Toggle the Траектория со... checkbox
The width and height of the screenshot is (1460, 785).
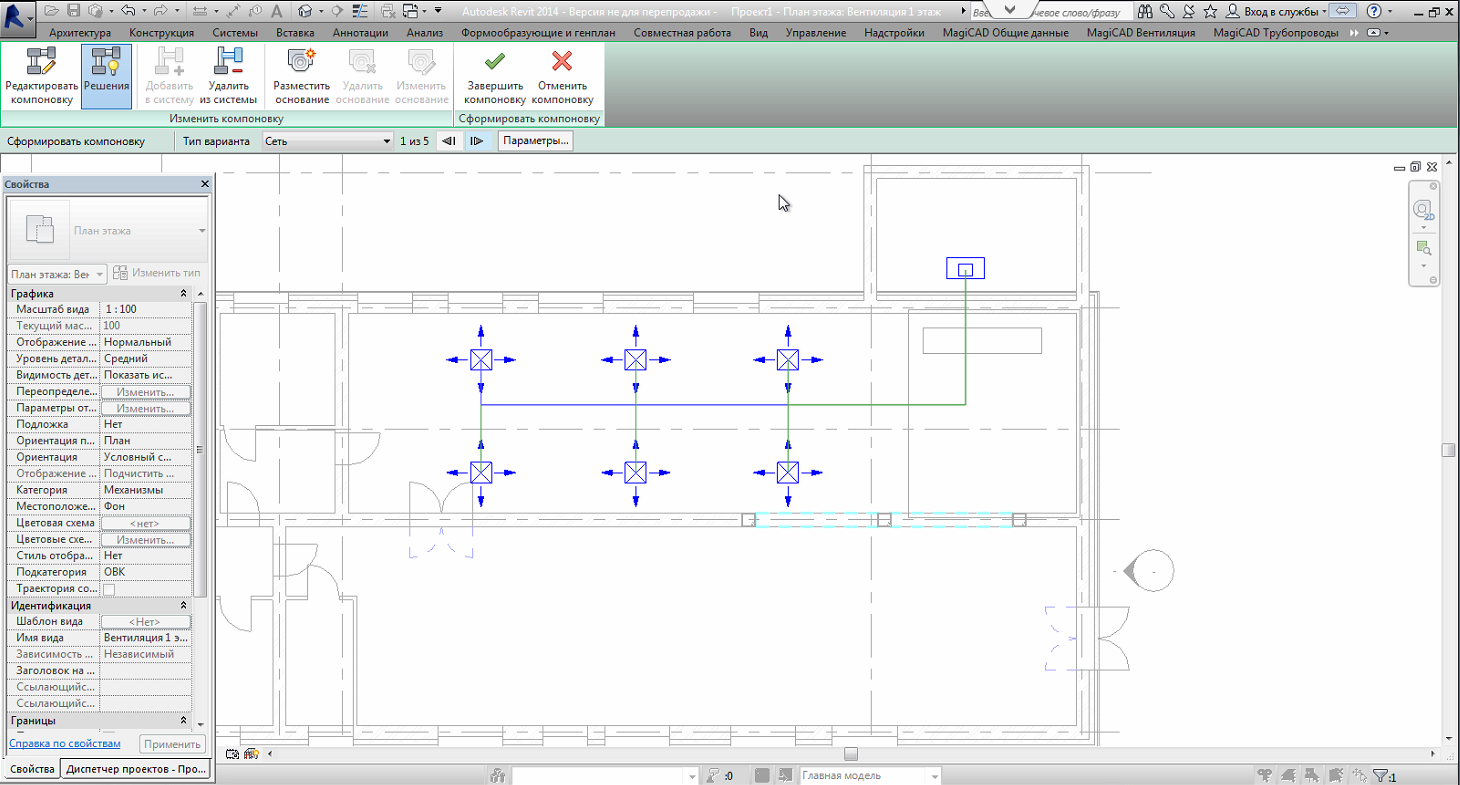[x=109, y=589]
